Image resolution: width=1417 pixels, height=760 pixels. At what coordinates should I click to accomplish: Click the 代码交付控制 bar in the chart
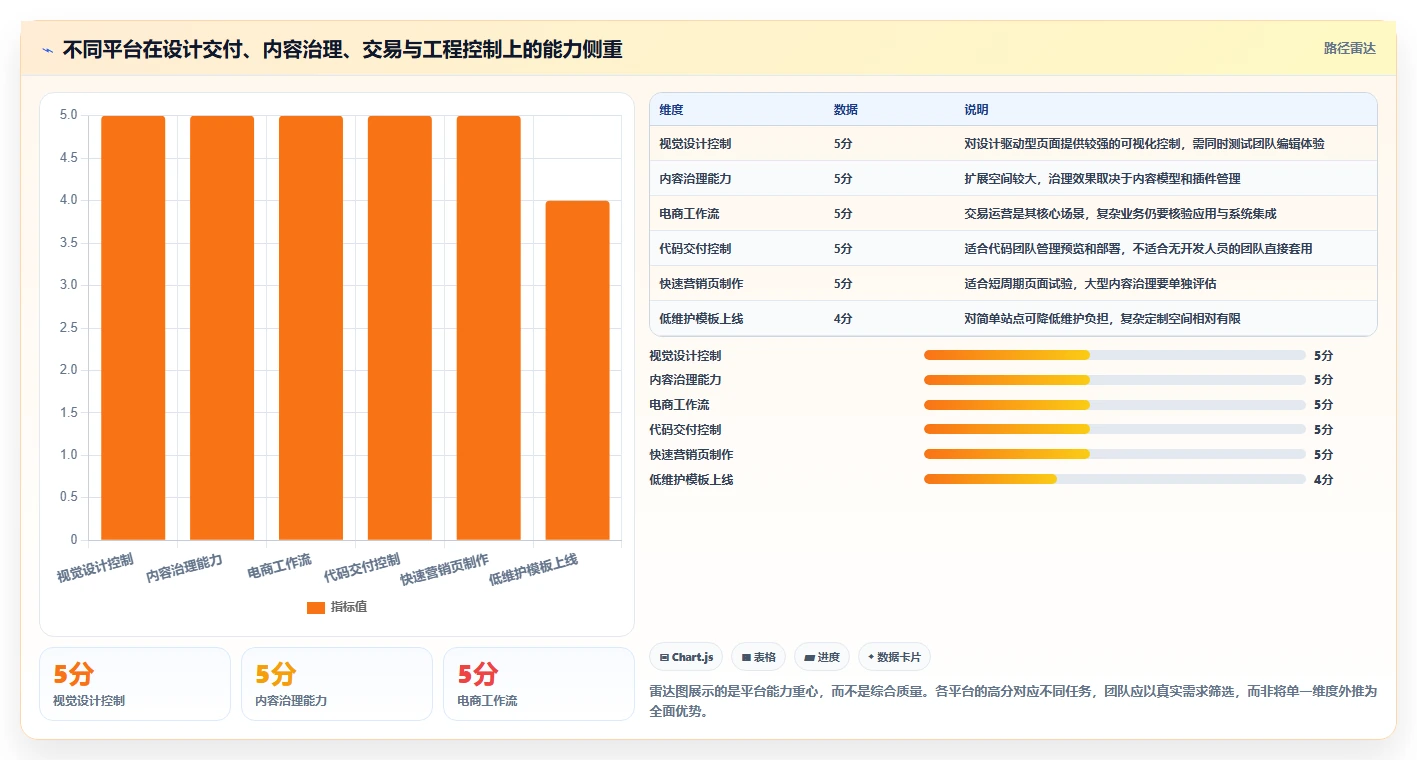point(400,328)
